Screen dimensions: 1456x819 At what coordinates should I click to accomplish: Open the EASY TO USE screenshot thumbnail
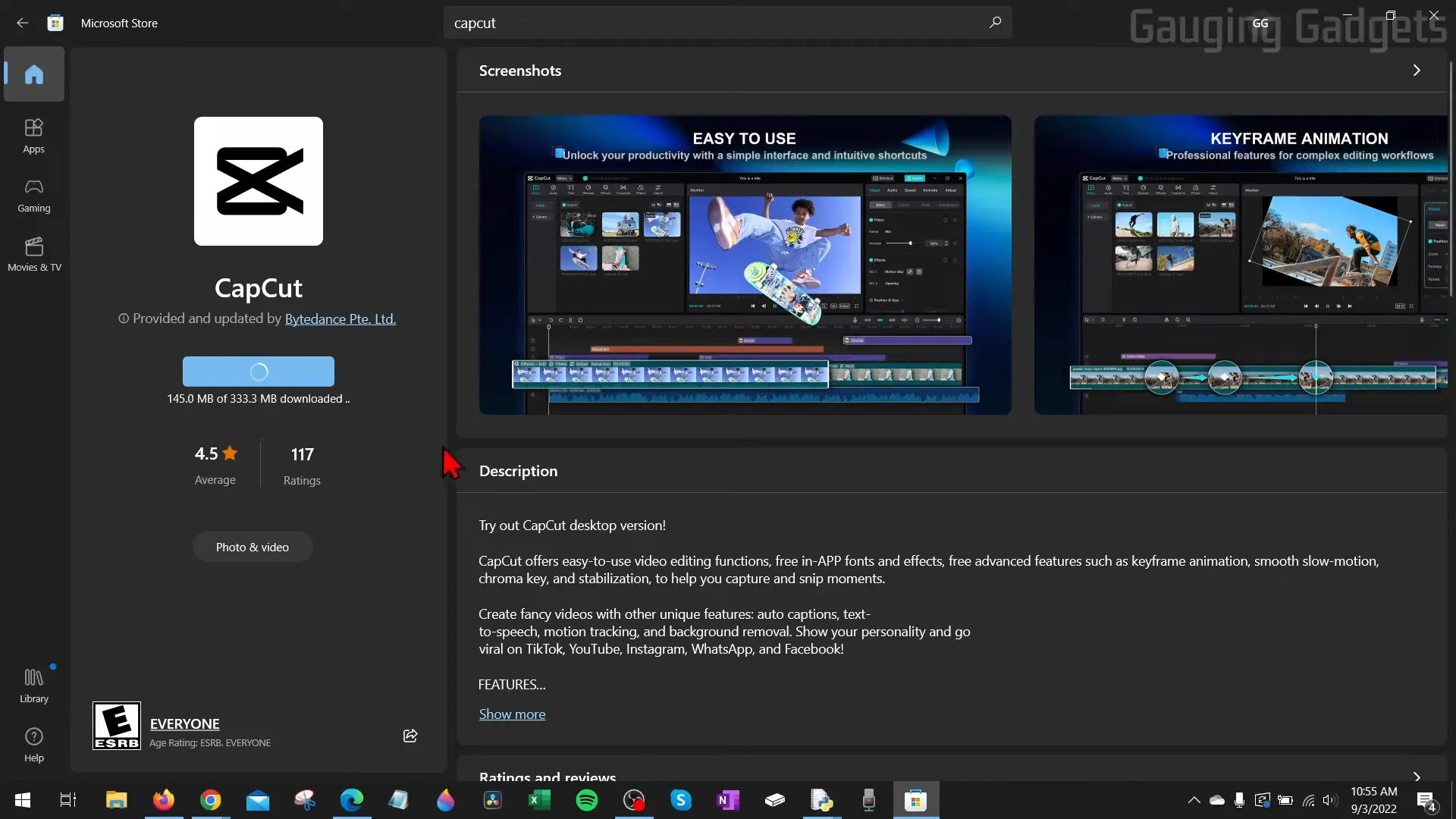(x=745, y=265)
